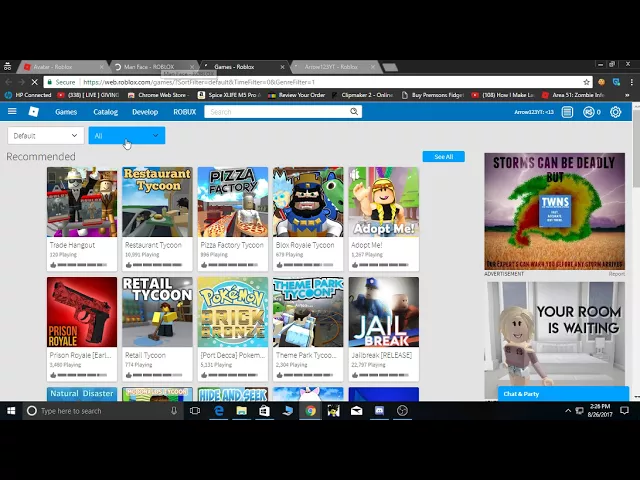Open the Theme Park Tycoon thumbnail
The width and height of the screenshot is (640, 480).
[308, 312]
